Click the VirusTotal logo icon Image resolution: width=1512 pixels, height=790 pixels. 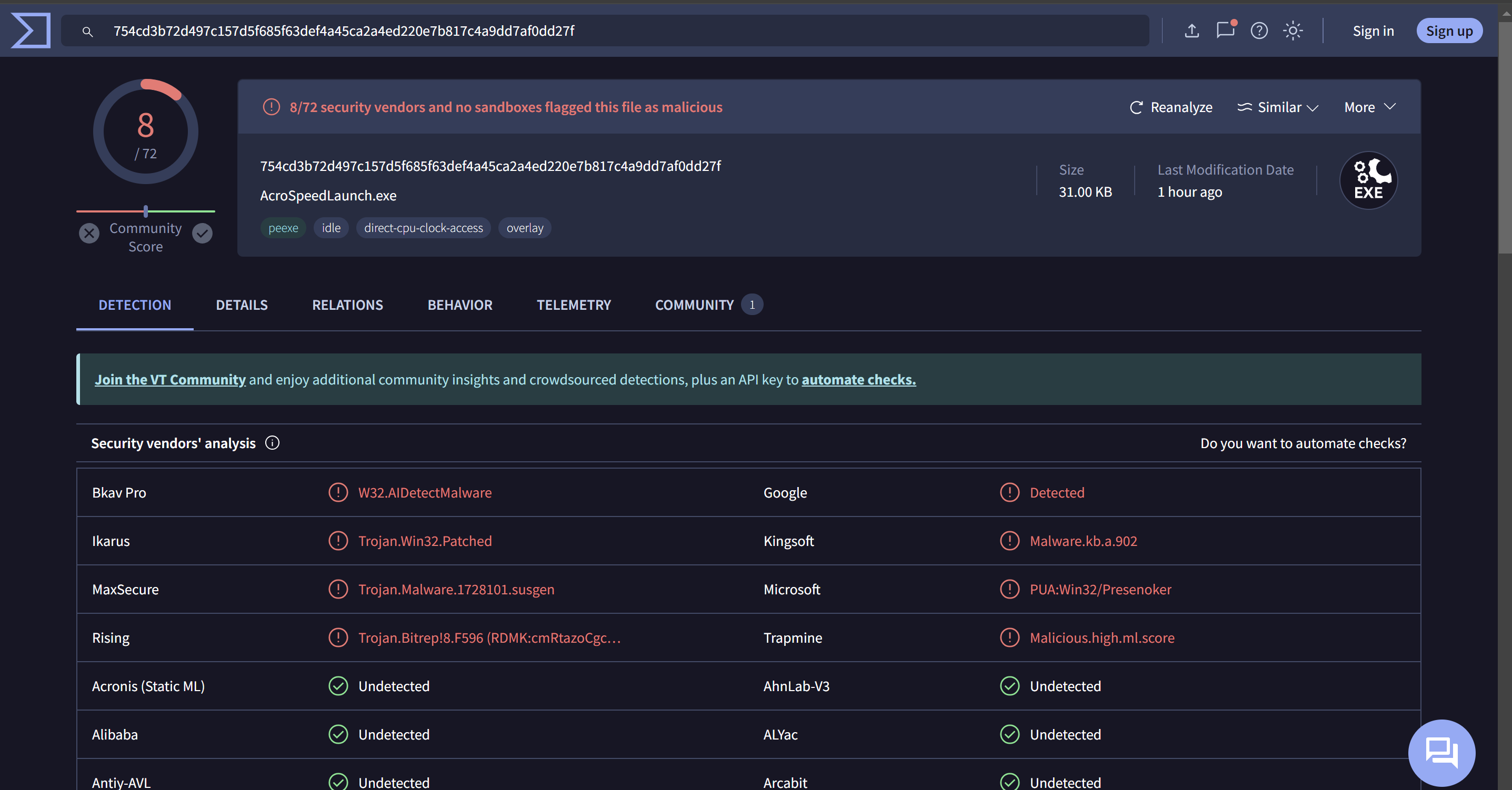[x=31, y=31]
